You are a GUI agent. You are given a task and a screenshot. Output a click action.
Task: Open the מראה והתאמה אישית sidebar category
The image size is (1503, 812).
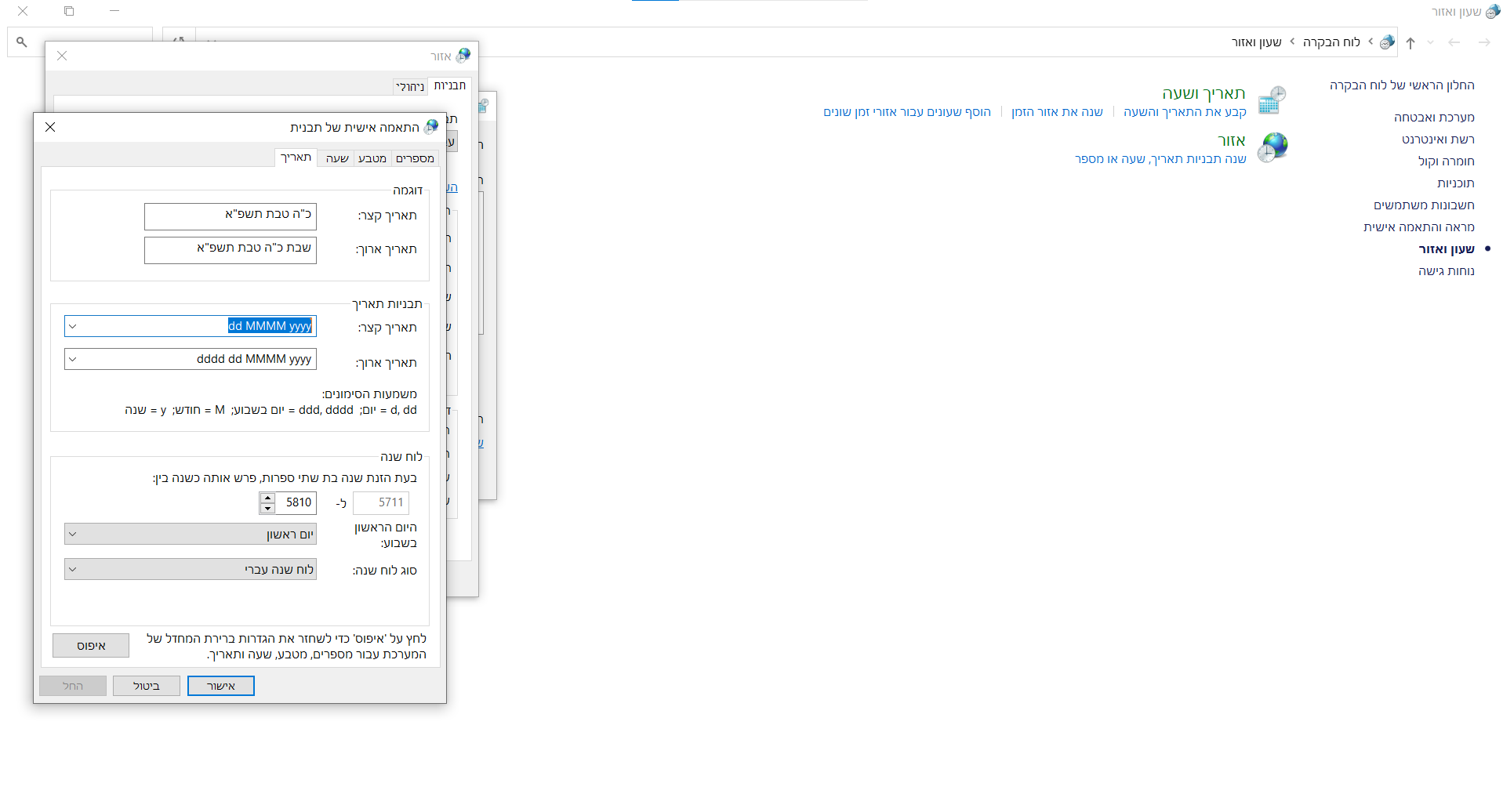click(1419, 227)
